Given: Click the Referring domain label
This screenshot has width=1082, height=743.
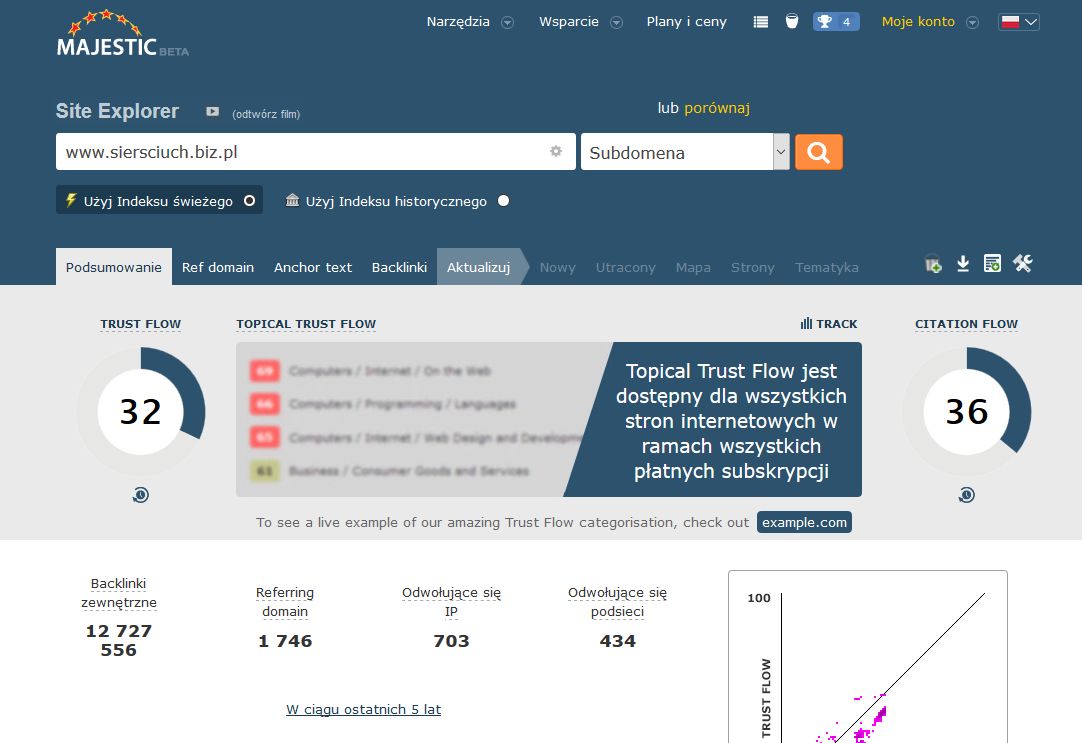Looking at the screenshot, I should tap(285, 602).
